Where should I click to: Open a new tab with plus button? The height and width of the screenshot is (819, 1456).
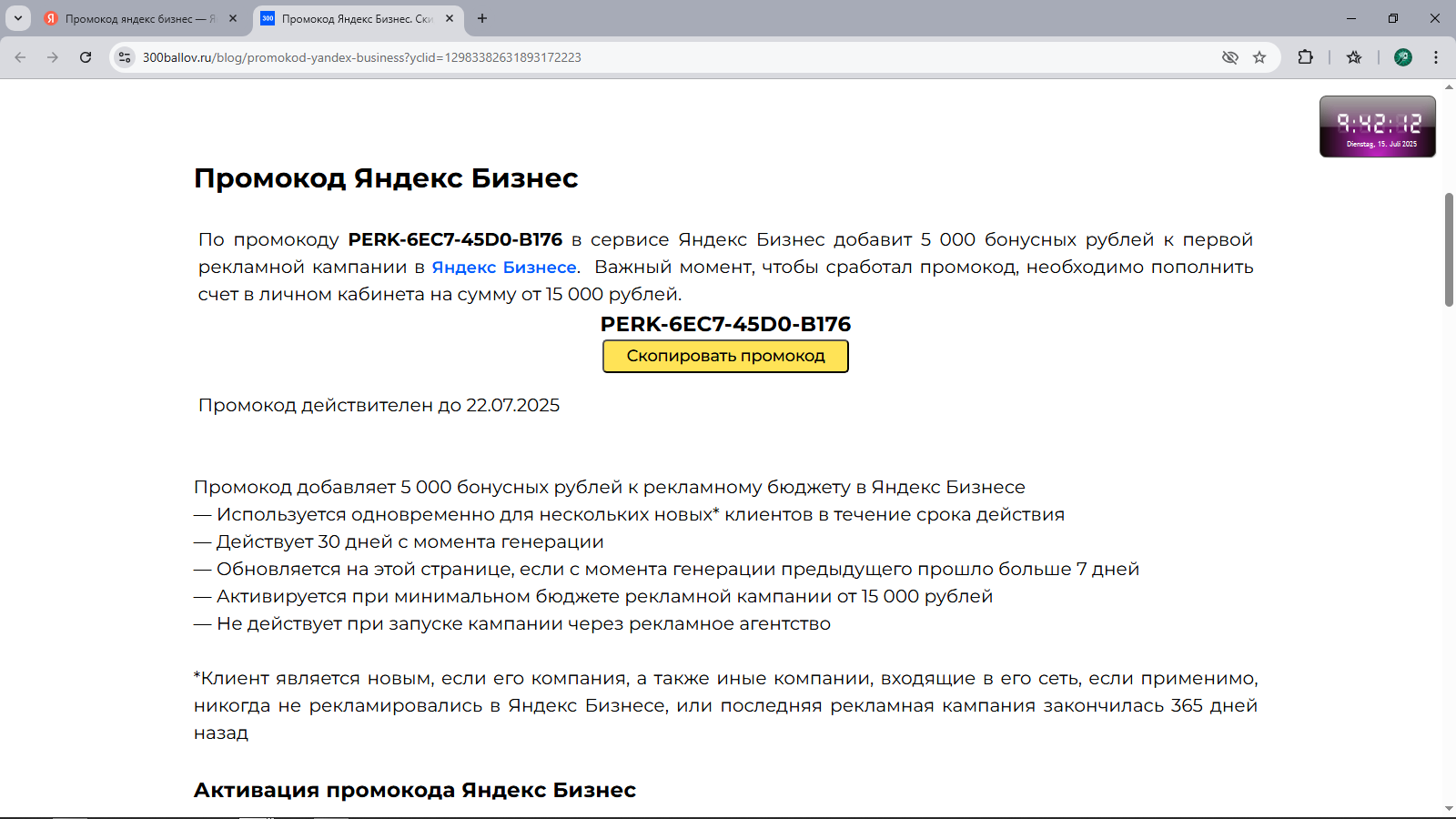click(x=482, y=18)
